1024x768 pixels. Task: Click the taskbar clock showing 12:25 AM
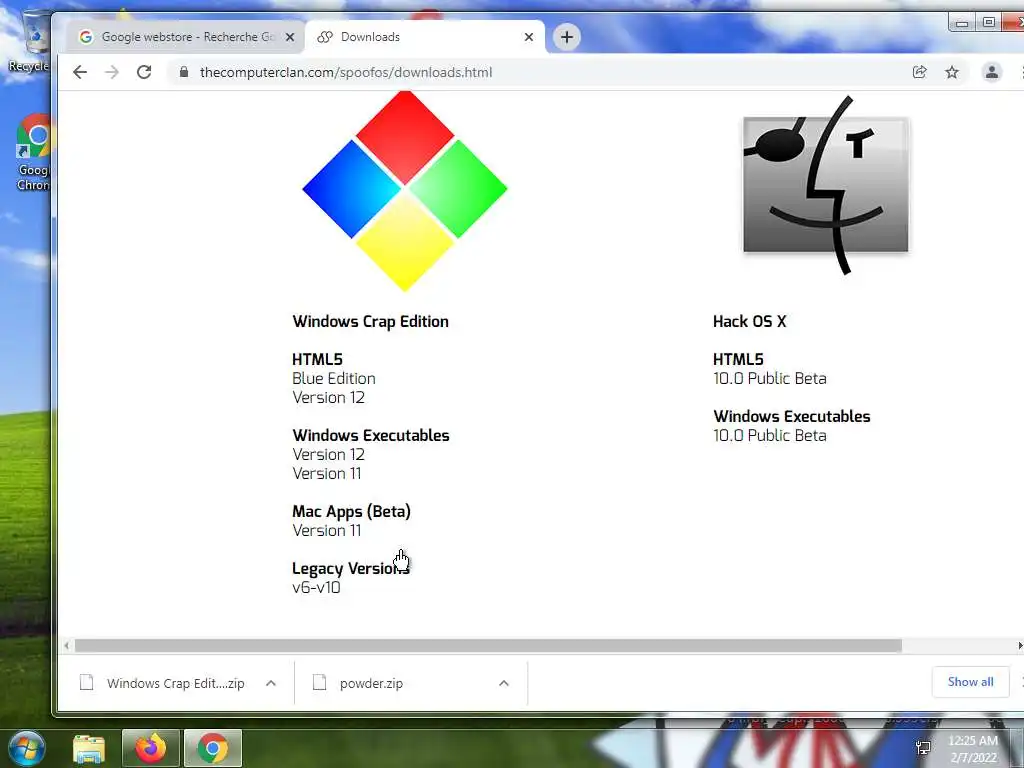click(972, 748)
